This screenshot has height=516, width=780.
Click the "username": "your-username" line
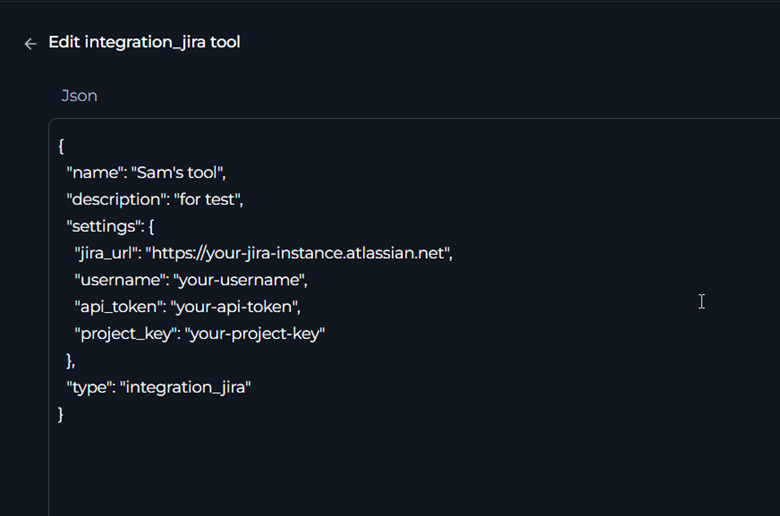[x=191, y=280]
